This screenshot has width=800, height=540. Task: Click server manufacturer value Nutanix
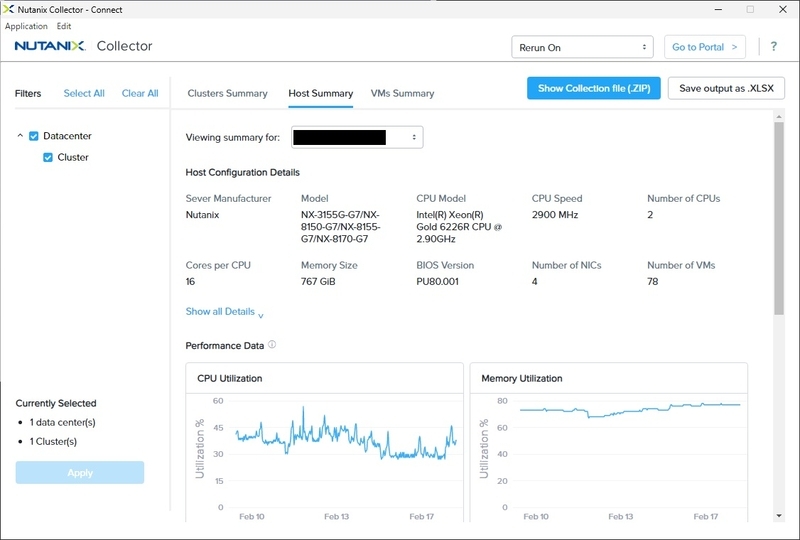[x=202, y=215]
